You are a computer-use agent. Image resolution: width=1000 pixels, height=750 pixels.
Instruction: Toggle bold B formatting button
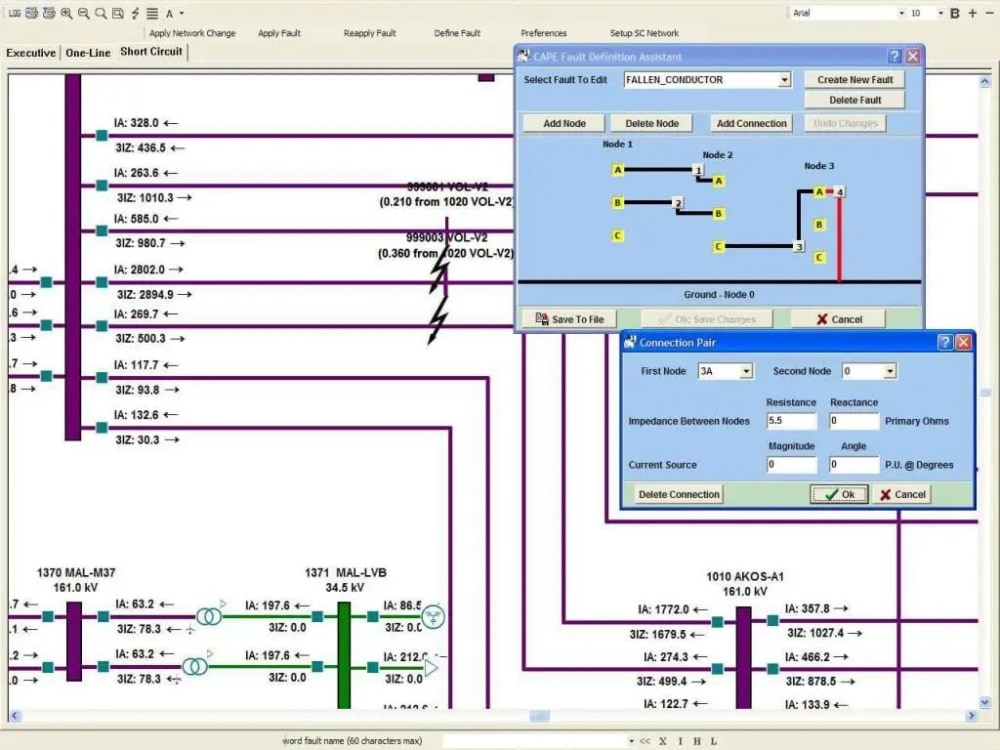(x=955, y=13)
